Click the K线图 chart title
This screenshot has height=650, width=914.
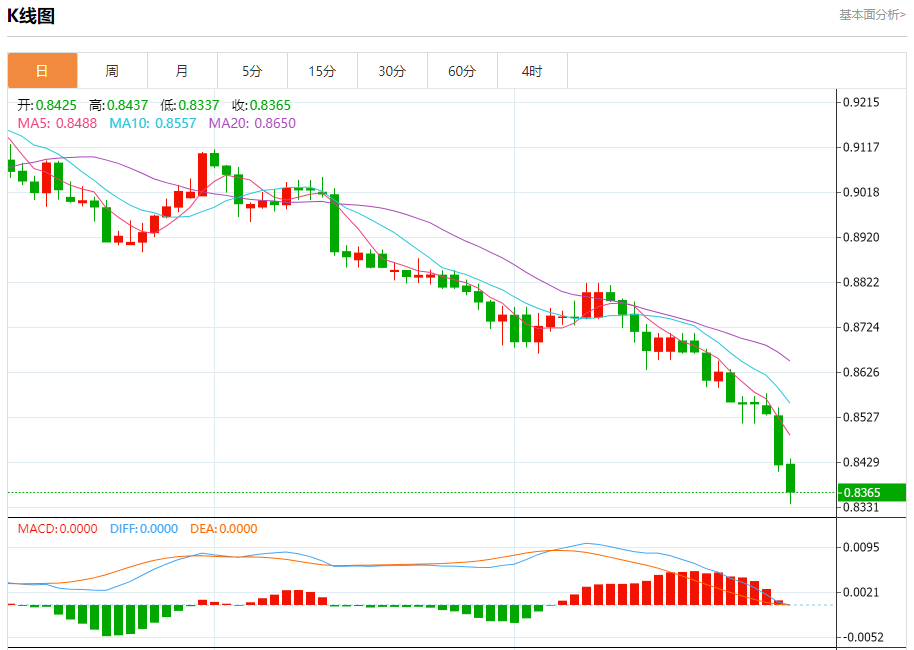tap(31, 16)
